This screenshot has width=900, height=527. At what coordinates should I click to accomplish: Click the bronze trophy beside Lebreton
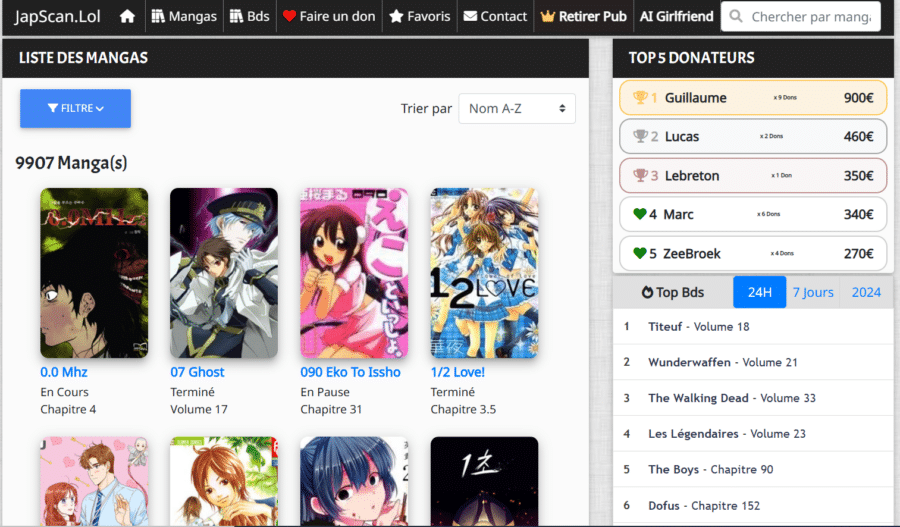click(640, 176)
